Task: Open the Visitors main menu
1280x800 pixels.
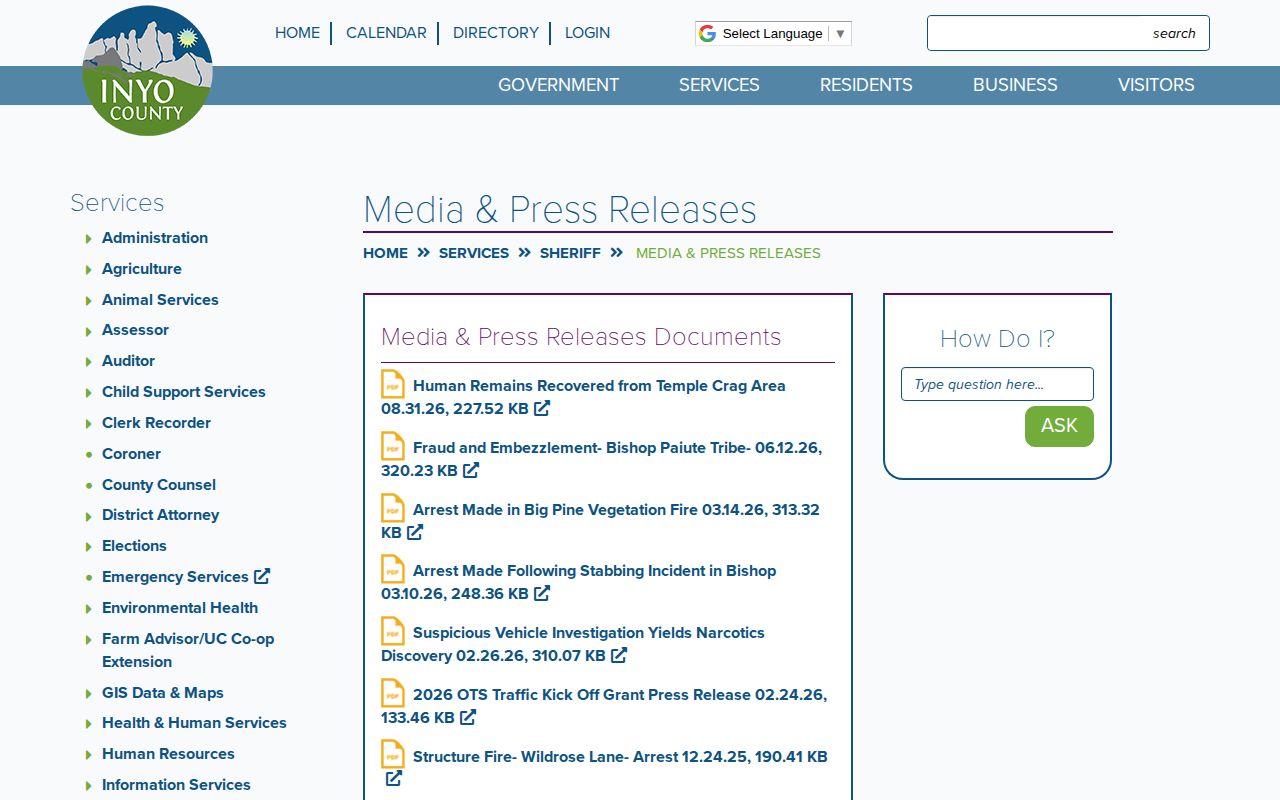Action: click(x=1156, y=85)
